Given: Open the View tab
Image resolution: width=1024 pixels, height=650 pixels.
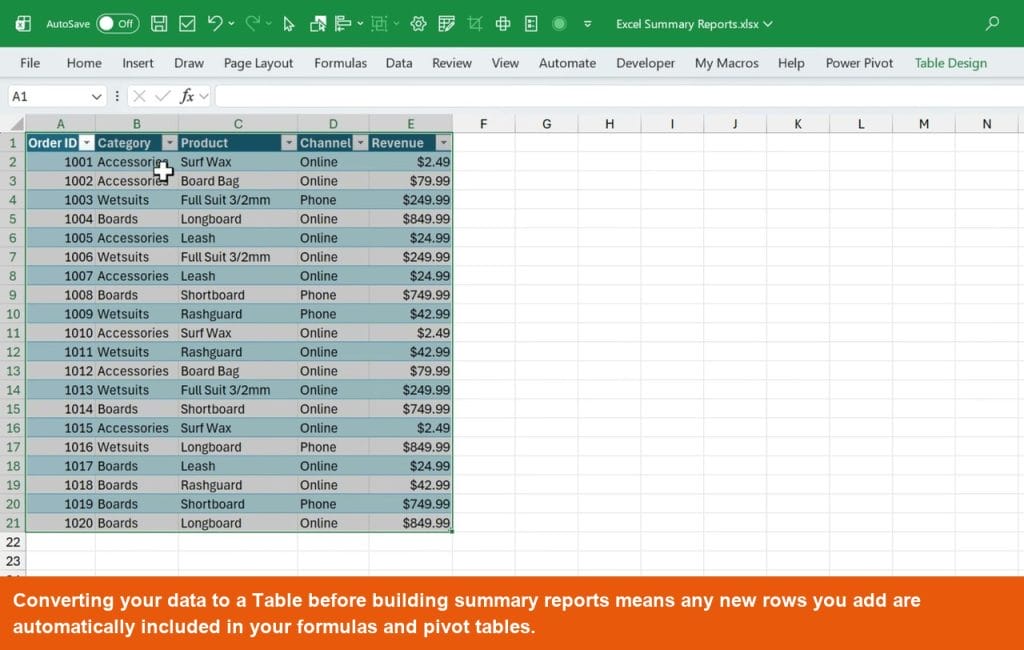Looking at the screenshot, I should pyautogui.click(x=505, y=63).
